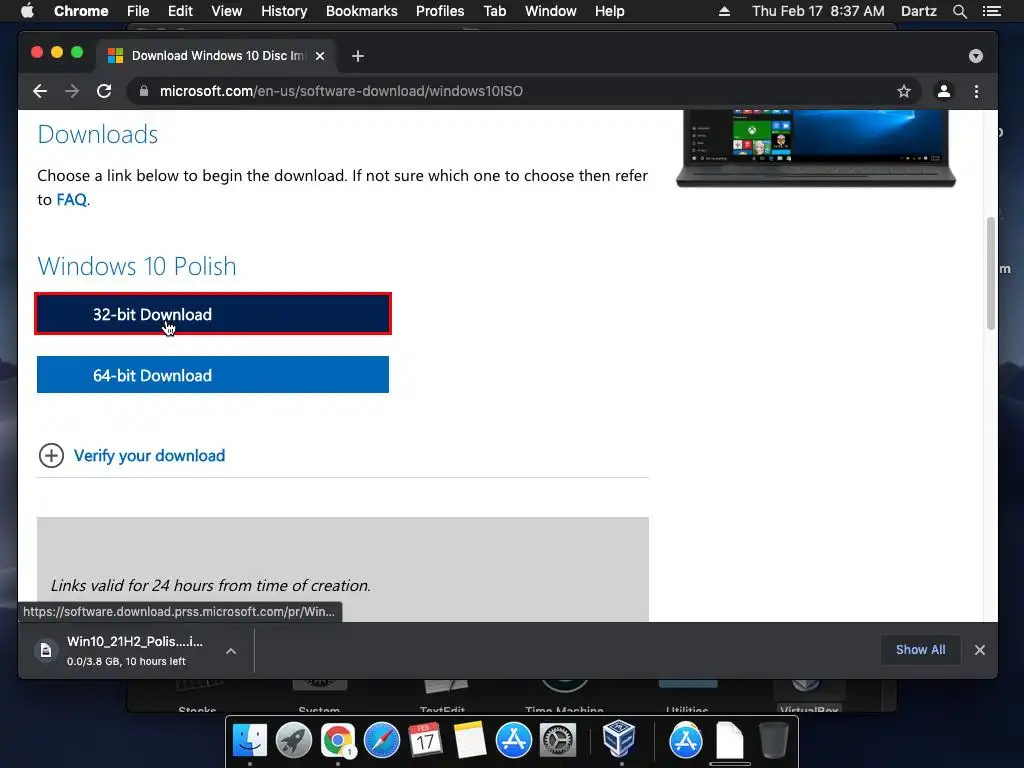Click the padlock site info icon

click(x=144, y=91)
